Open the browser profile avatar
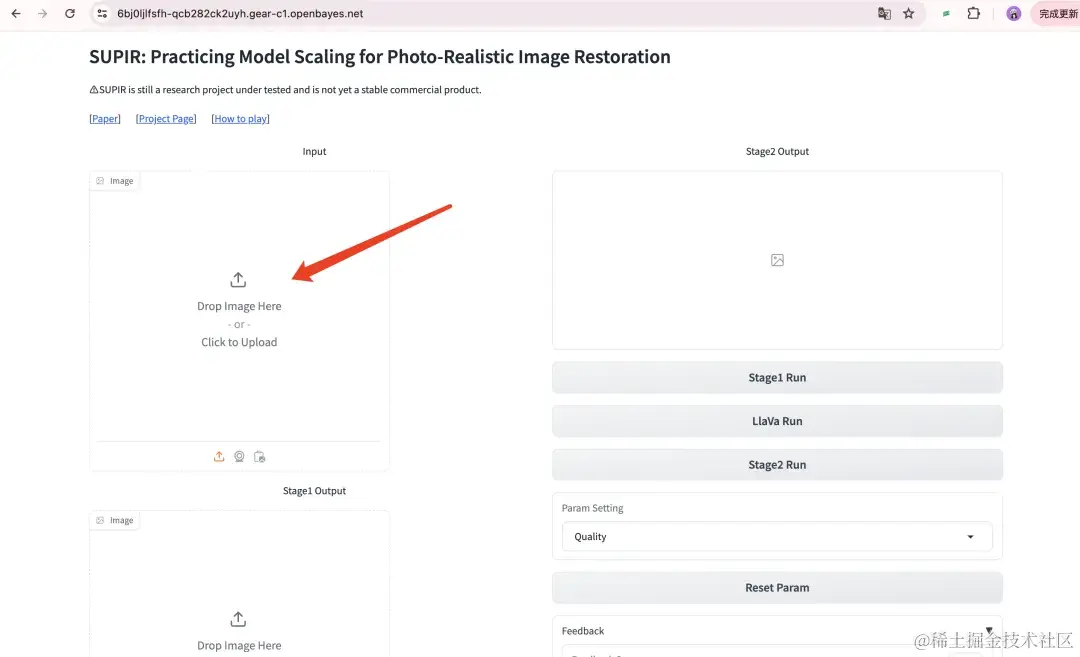Image resolution: width=1080 pixels, height=657 pixels. pos(1013,13)
